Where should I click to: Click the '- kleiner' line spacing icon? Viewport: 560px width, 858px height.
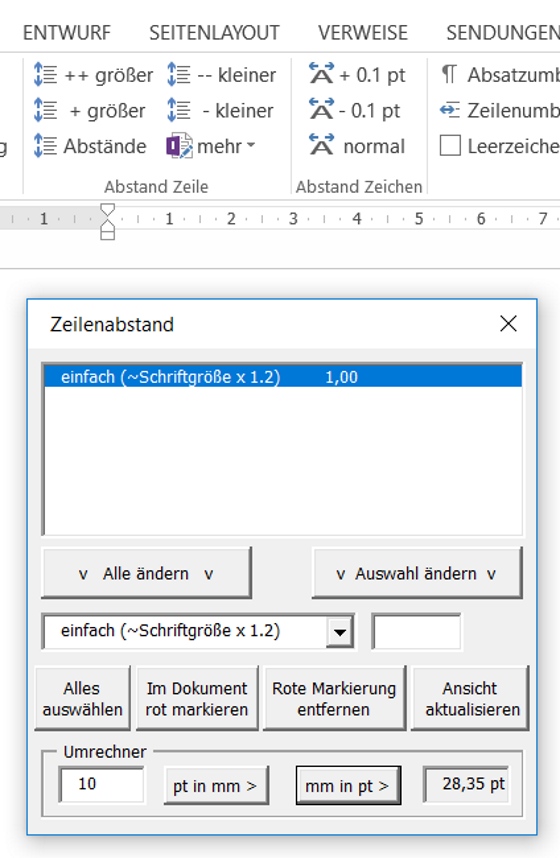pyautogui.click(x=178, y=111)
